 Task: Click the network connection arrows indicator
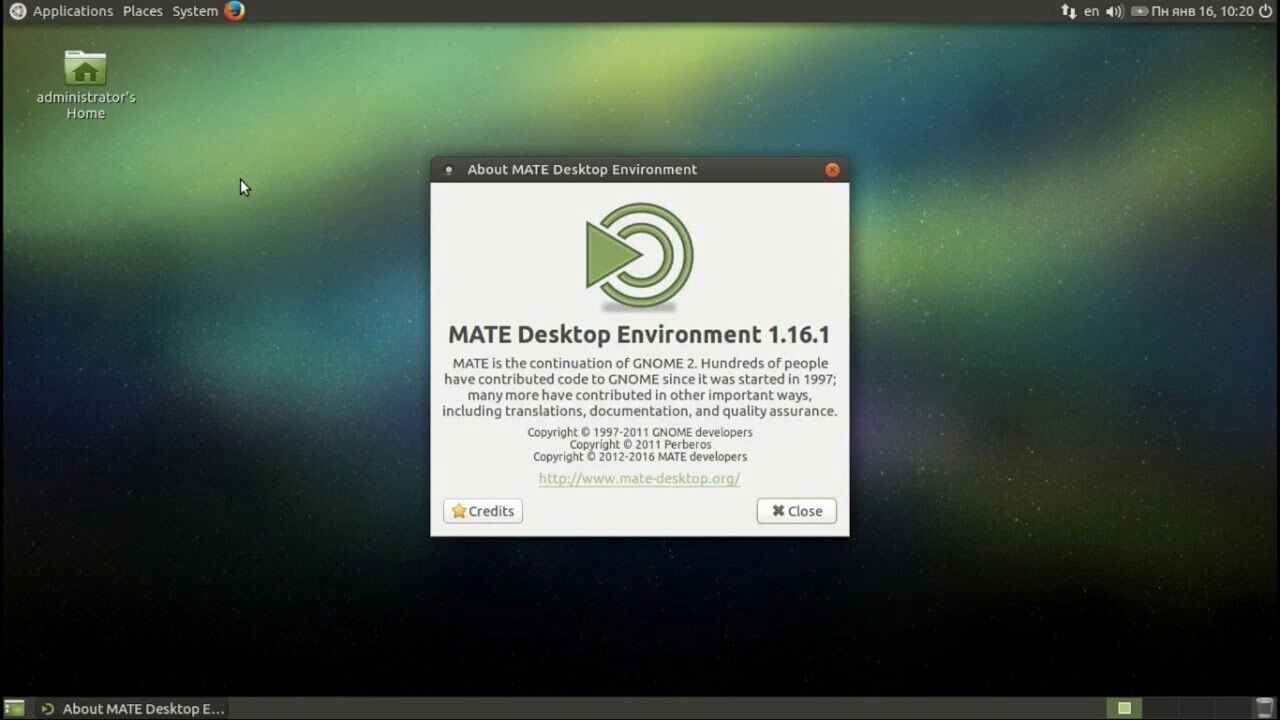[1068, 11]
